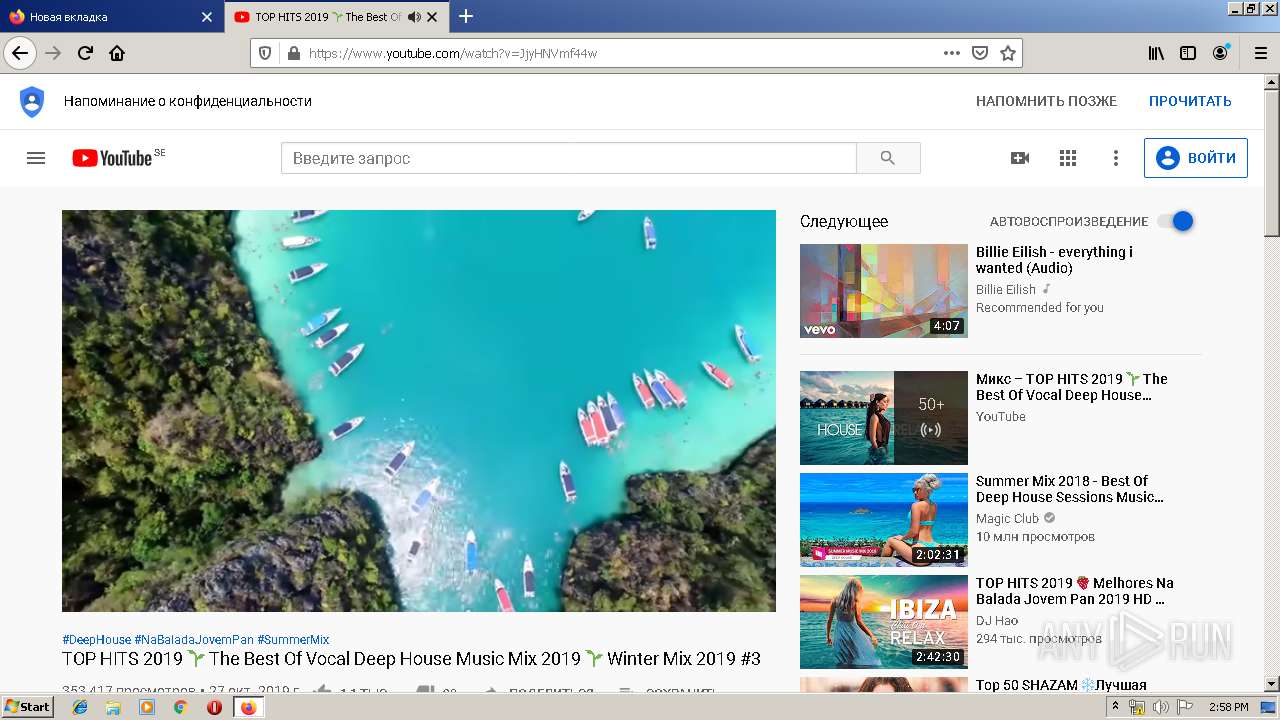The image size is (1280, 720).
Task: Click the YouTube search magnifier button
Action: click(888, 158)
